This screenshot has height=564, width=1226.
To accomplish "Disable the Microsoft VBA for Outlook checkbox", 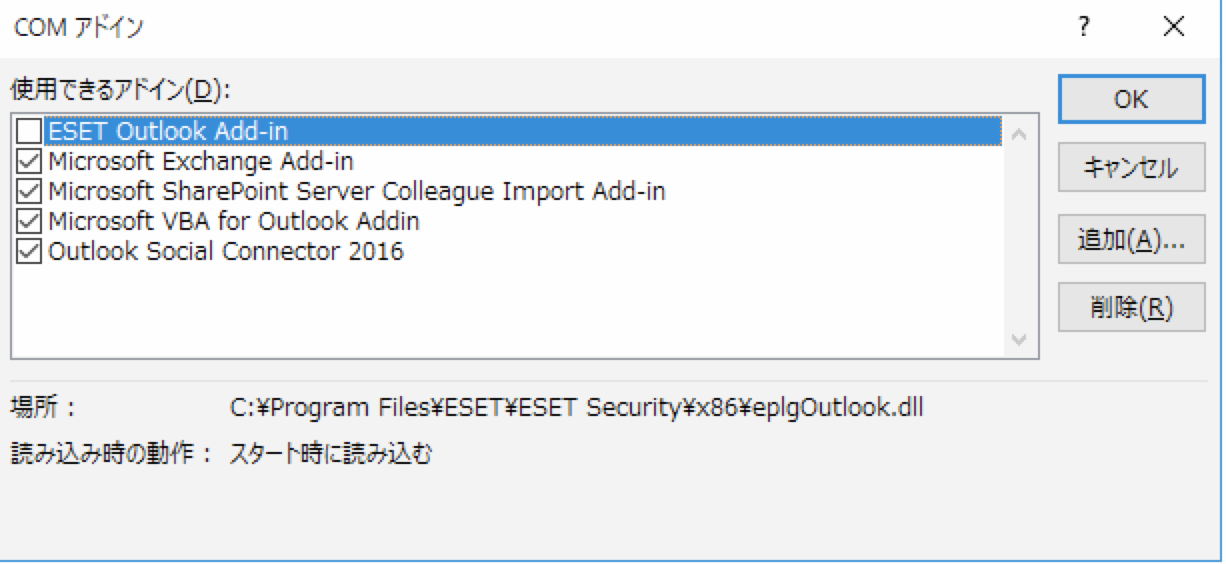I will point(30,221).
